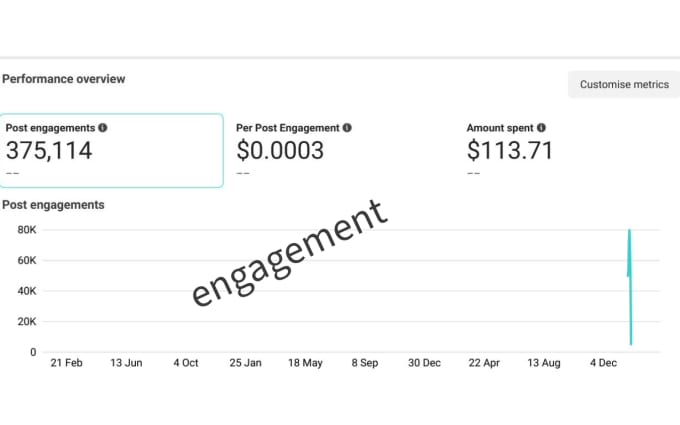Click the 30 Dec date label
This screenshot has height=425, width=680.
pyautogui.click(x=424, y=363)
